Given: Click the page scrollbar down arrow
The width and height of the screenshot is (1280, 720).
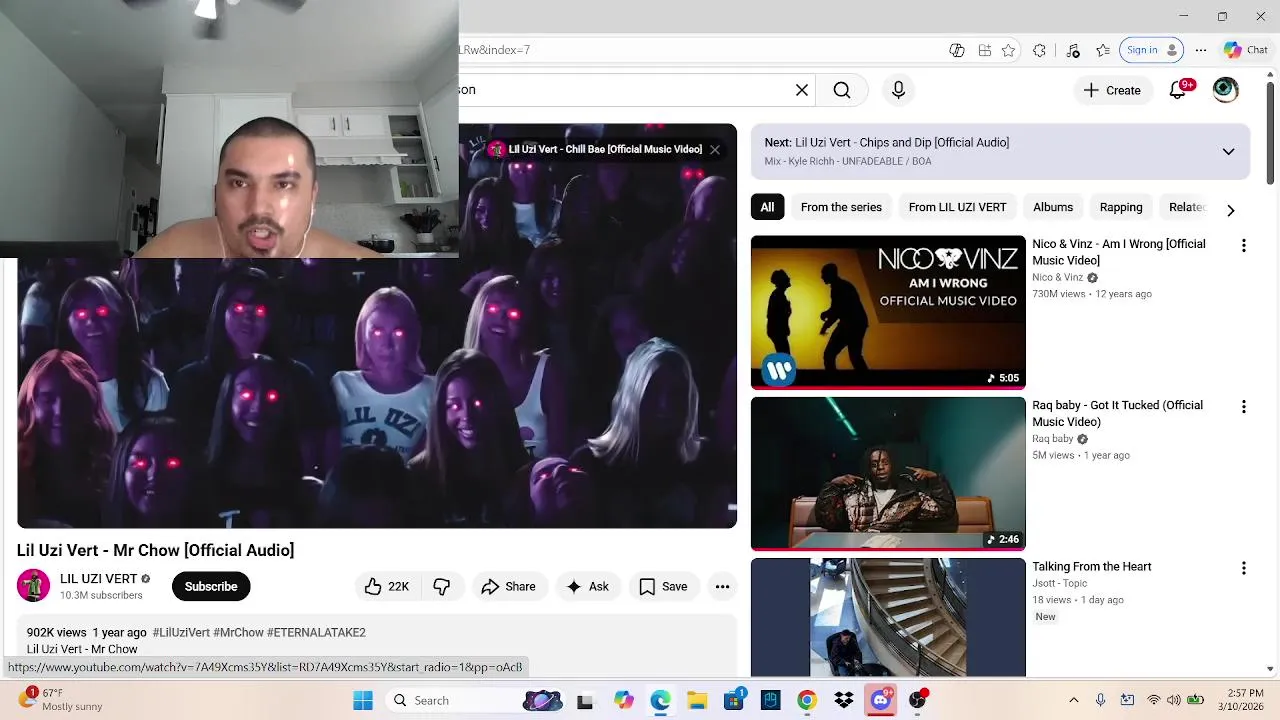Looking at the screenshot, I should [x=1271, y=669].
